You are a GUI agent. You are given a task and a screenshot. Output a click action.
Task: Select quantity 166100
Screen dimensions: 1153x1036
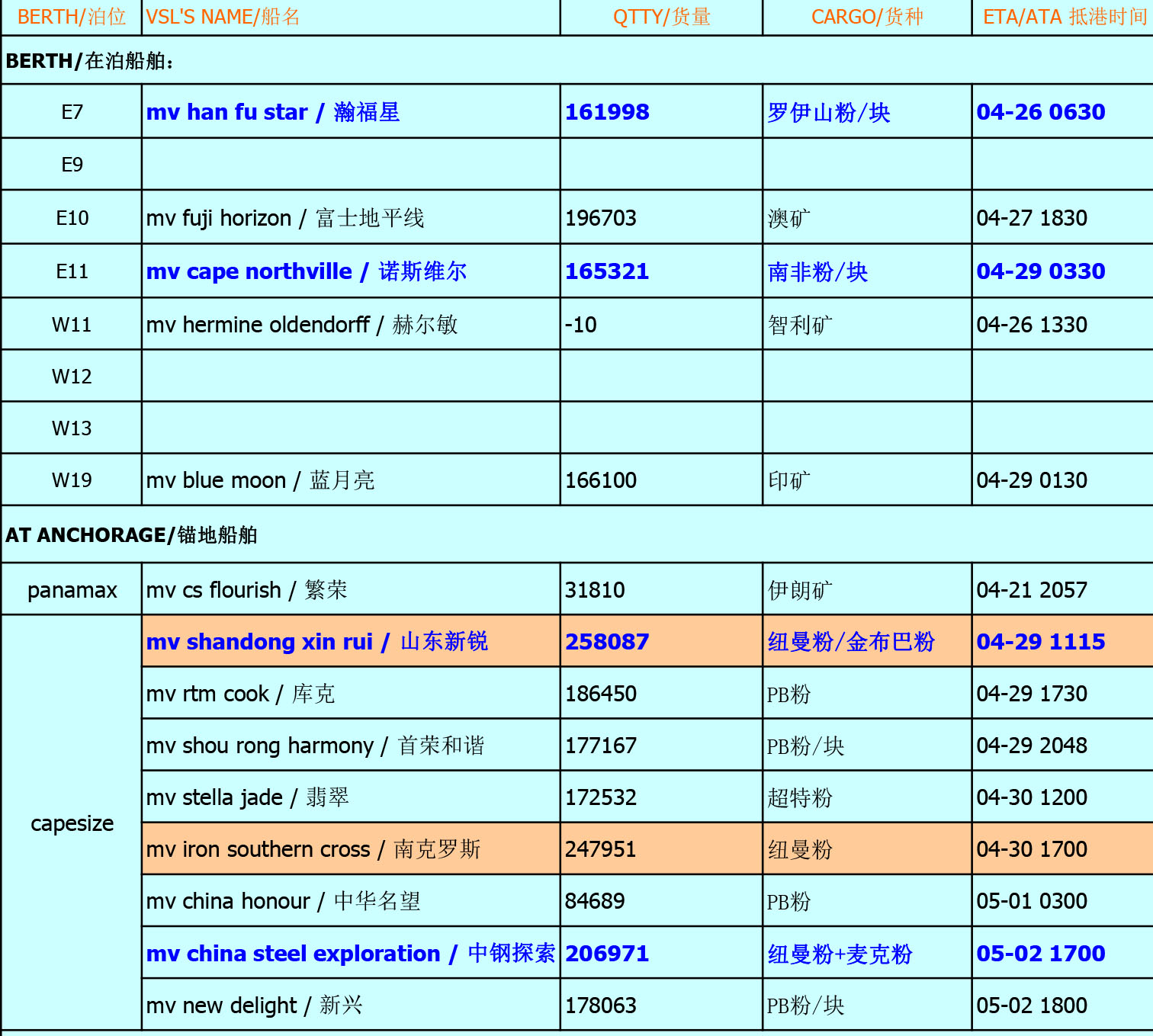[x=661, y=480]
